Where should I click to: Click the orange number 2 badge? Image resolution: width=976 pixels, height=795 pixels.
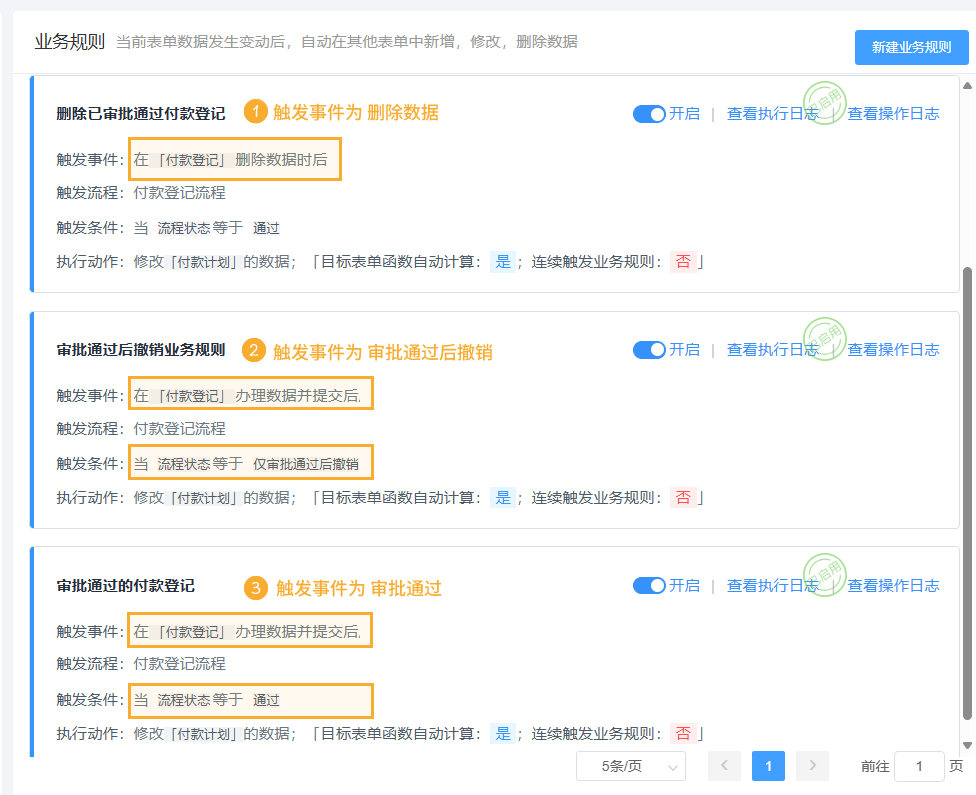tap(255, 351)
